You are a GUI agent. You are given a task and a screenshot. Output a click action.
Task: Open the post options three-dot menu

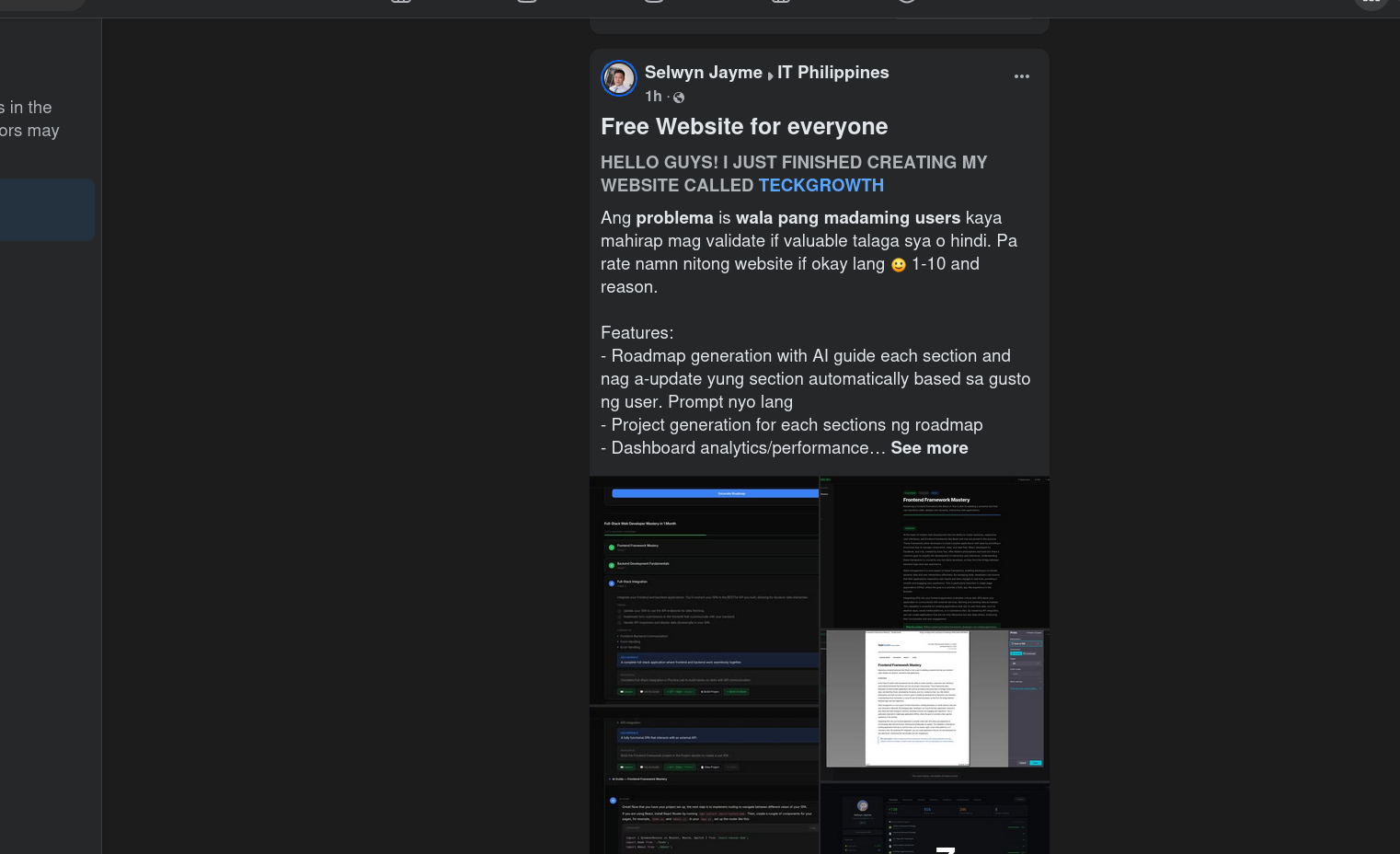pos(1022,76)
